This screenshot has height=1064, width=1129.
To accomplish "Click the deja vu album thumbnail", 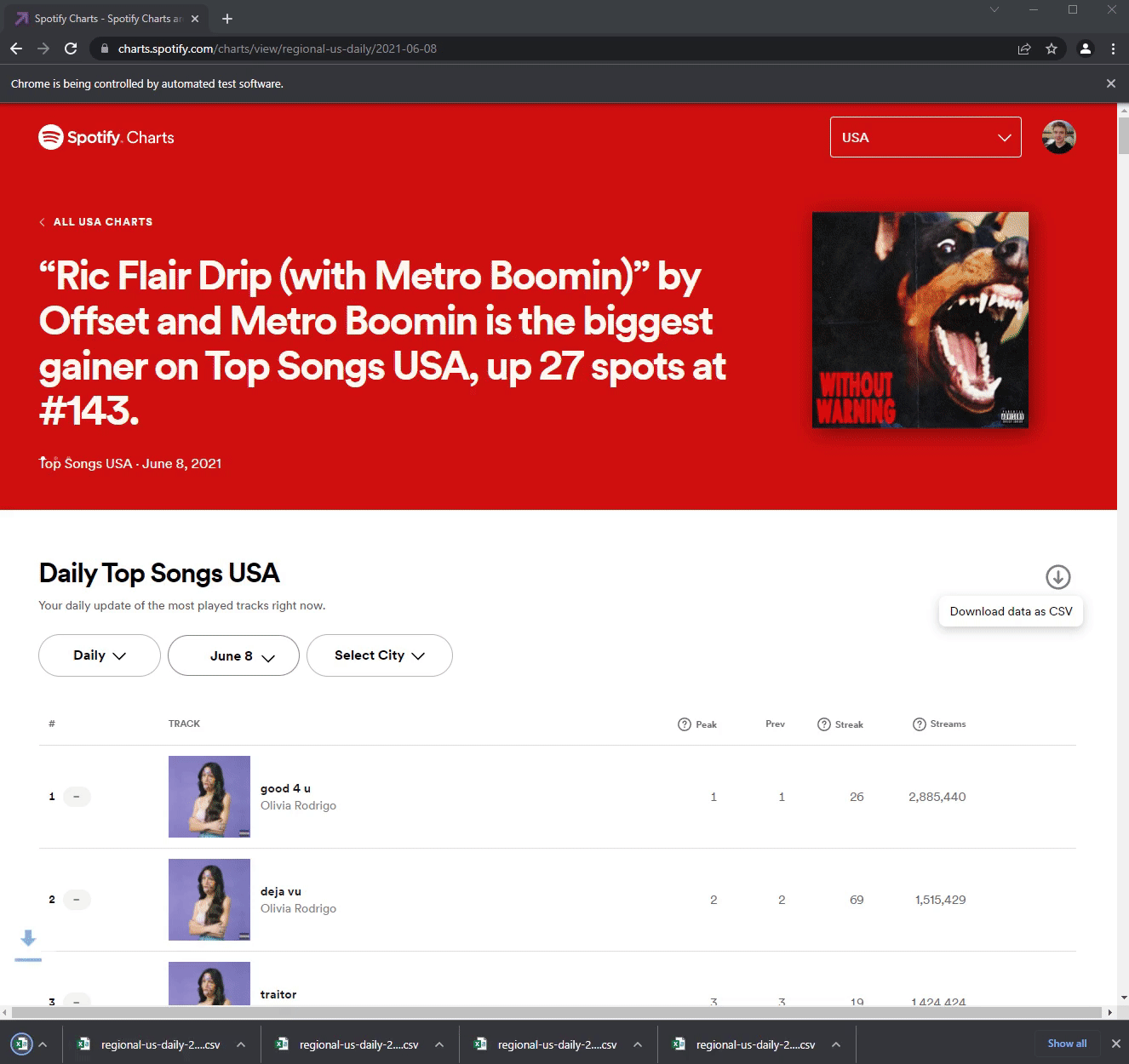I will (209, 900).
